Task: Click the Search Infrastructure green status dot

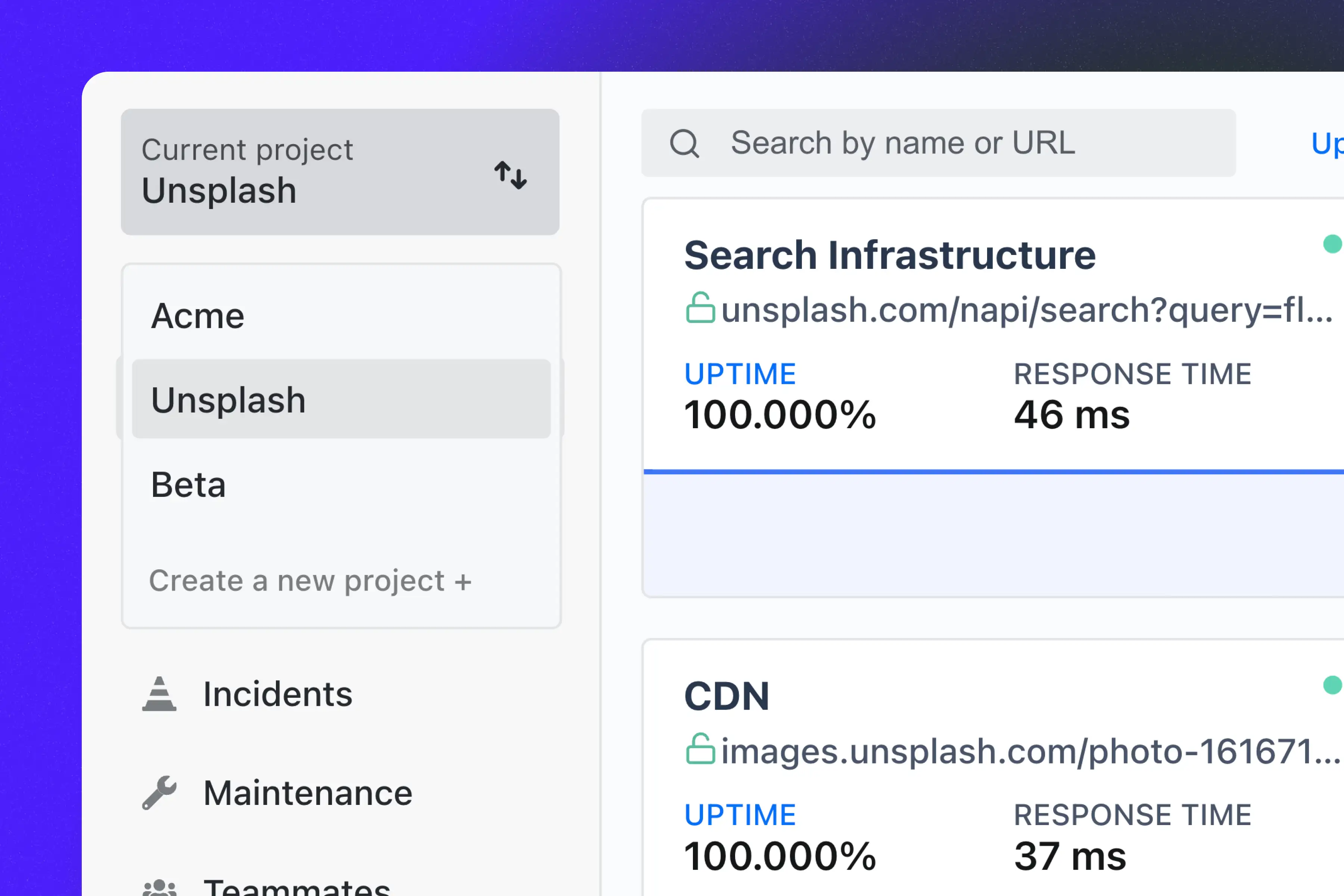Action: pyautogui.click(x=1332, y=243)
